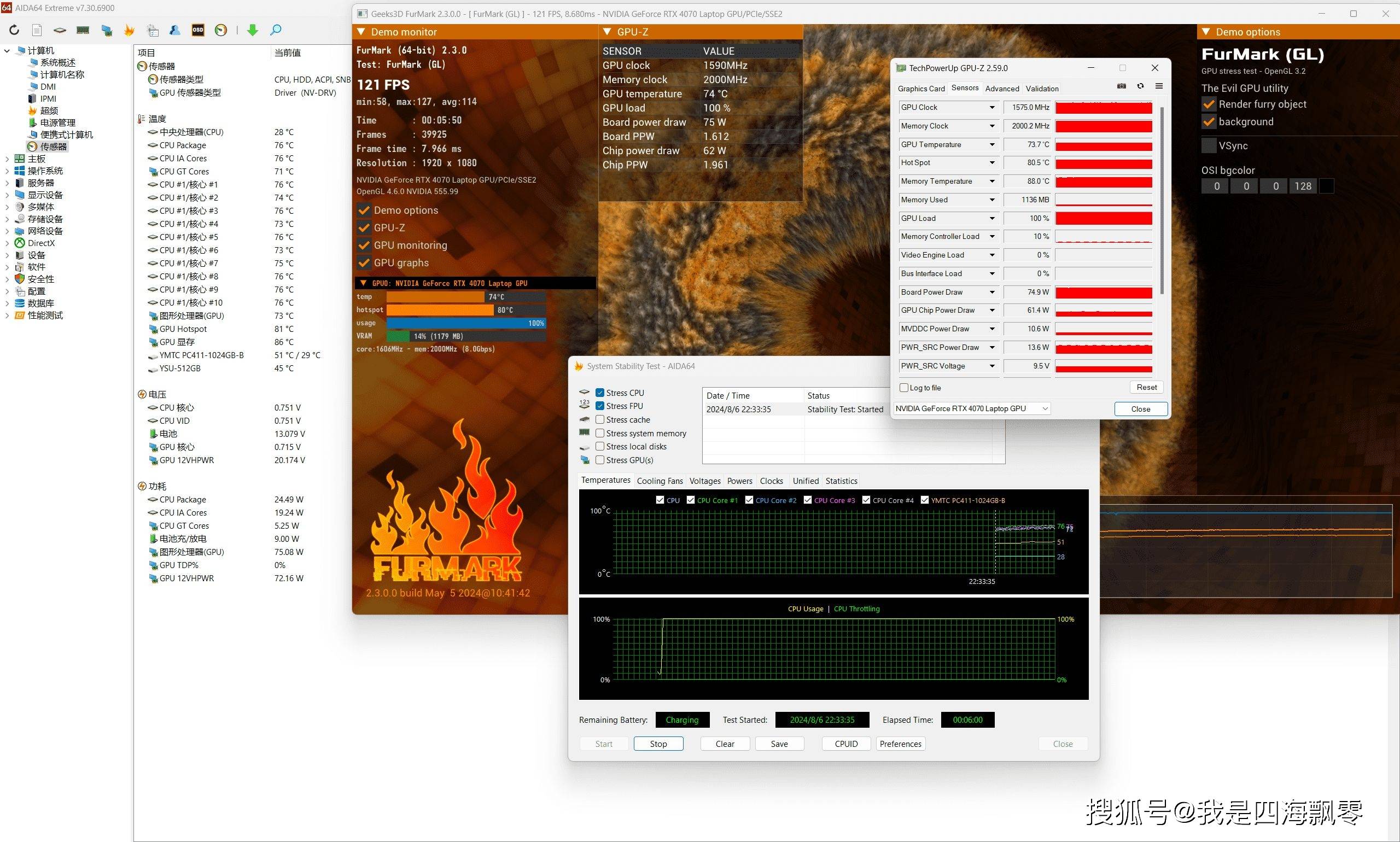Click the magnifier search toolbar icon in AIDA64
This screenshot has width=1400, height=842.
[x=276, y=30]
